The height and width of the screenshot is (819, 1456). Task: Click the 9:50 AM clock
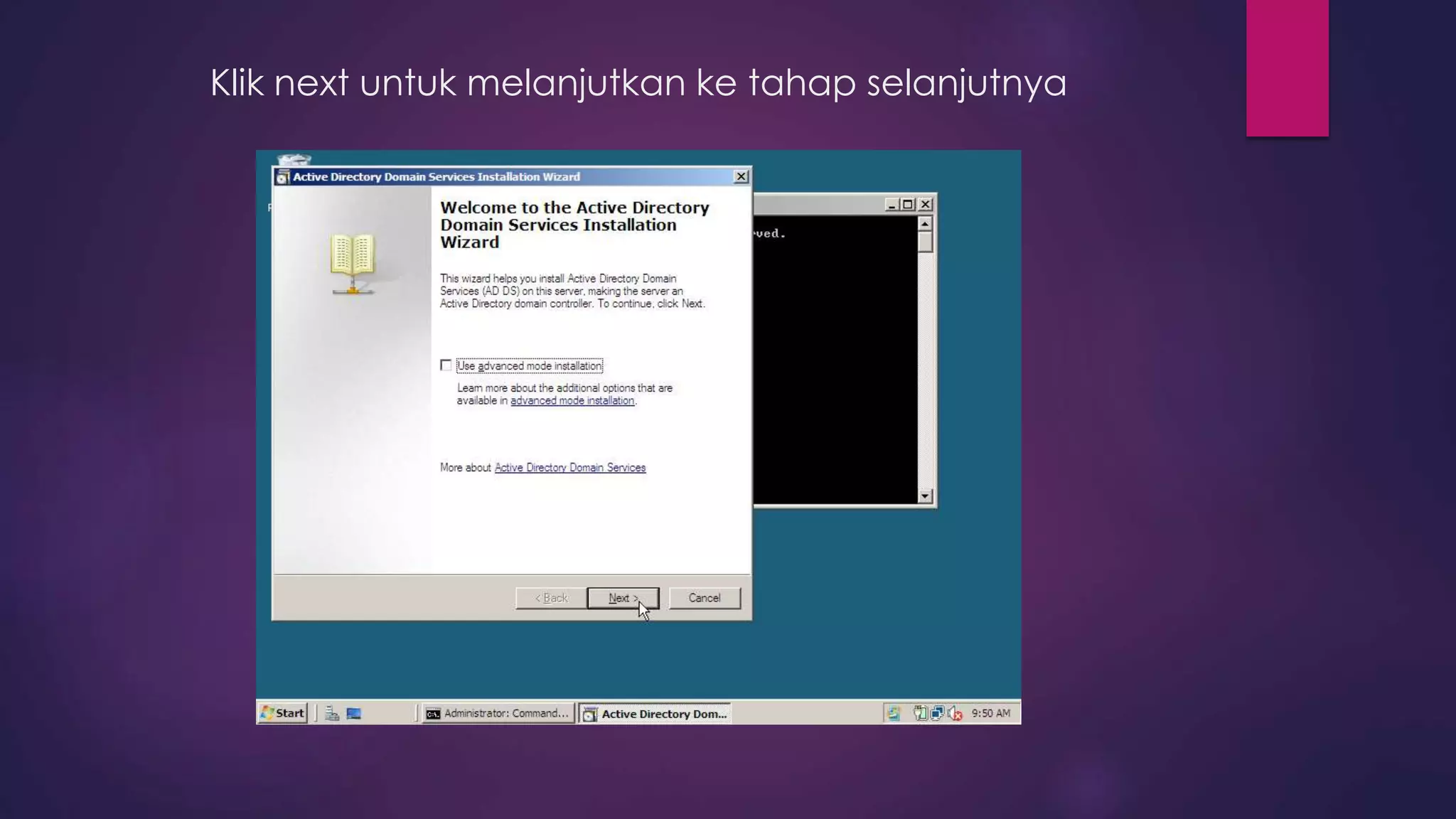pos(991,713)
